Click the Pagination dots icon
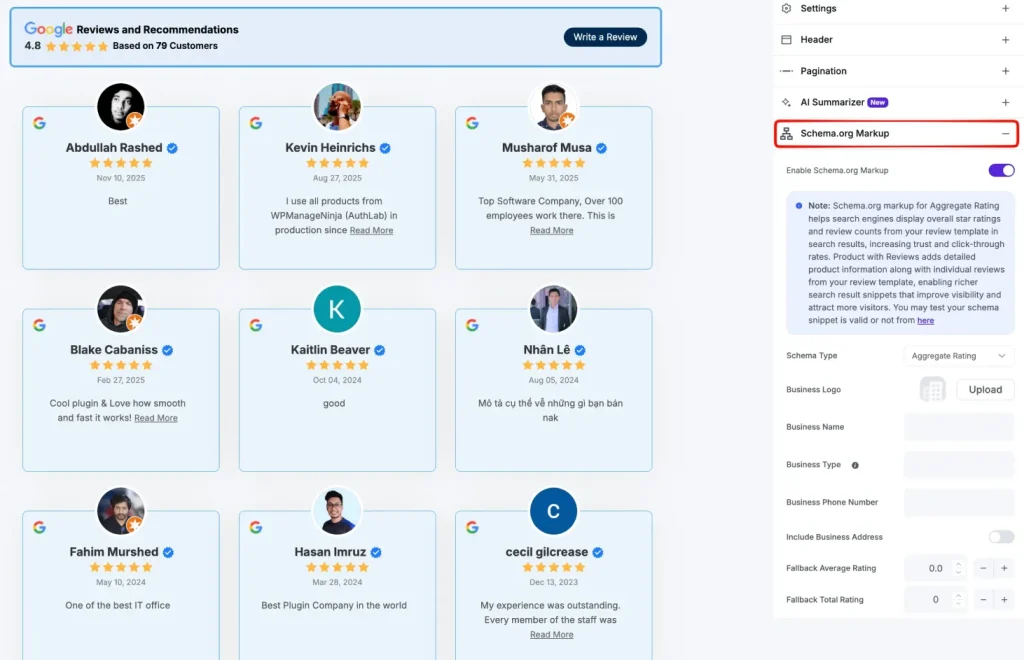 [x=786, y=71]
